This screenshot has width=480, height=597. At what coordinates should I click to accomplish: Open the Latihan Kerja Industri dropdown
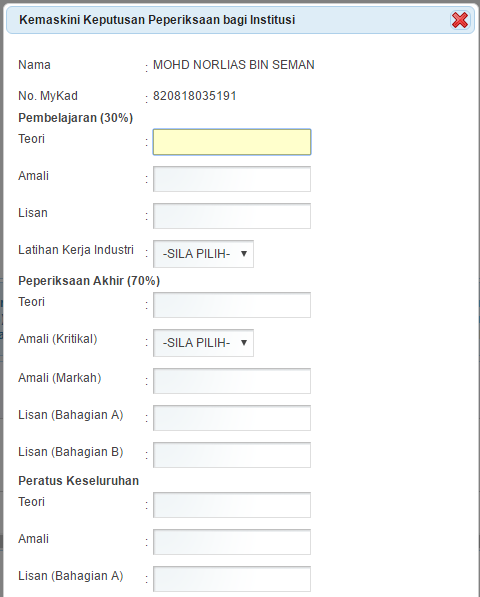click(203, 254)
